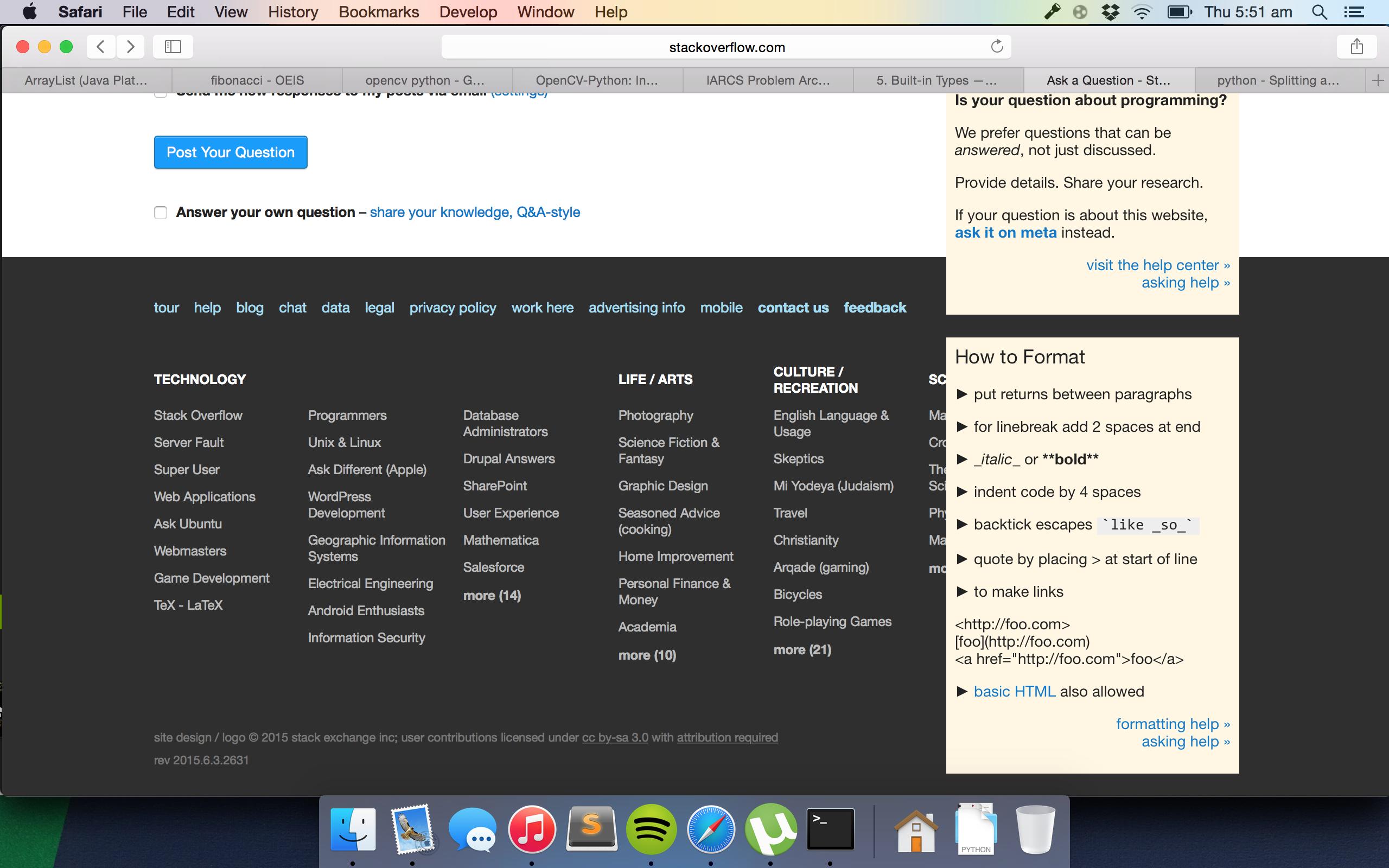Check the attribution required link
The width and height of the screenshot is (1389, 868).
click(726, 736)
